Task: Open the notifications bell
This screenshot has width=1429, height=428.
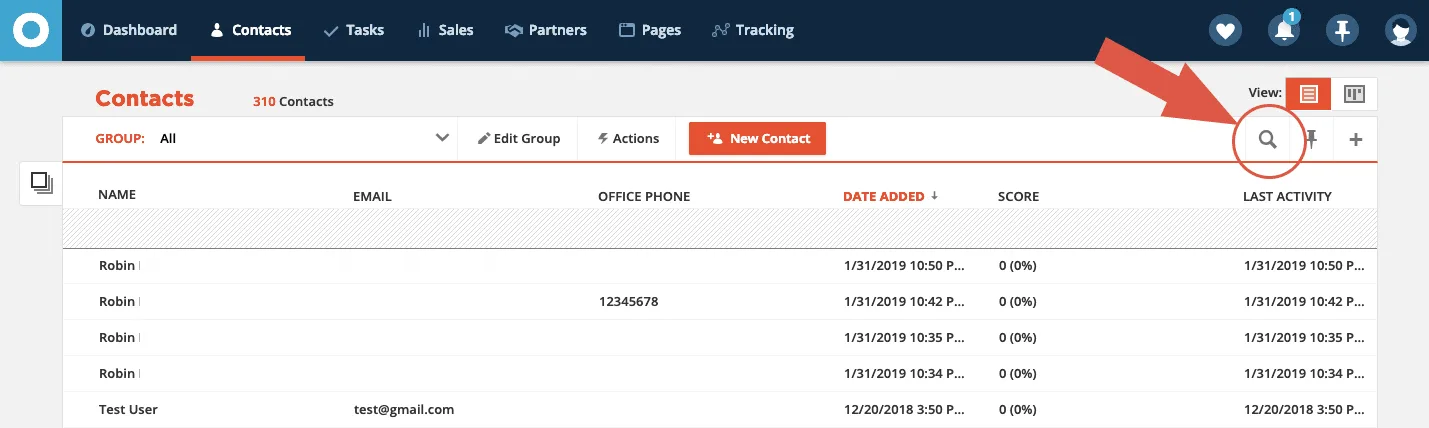Action: point(1283,31)
